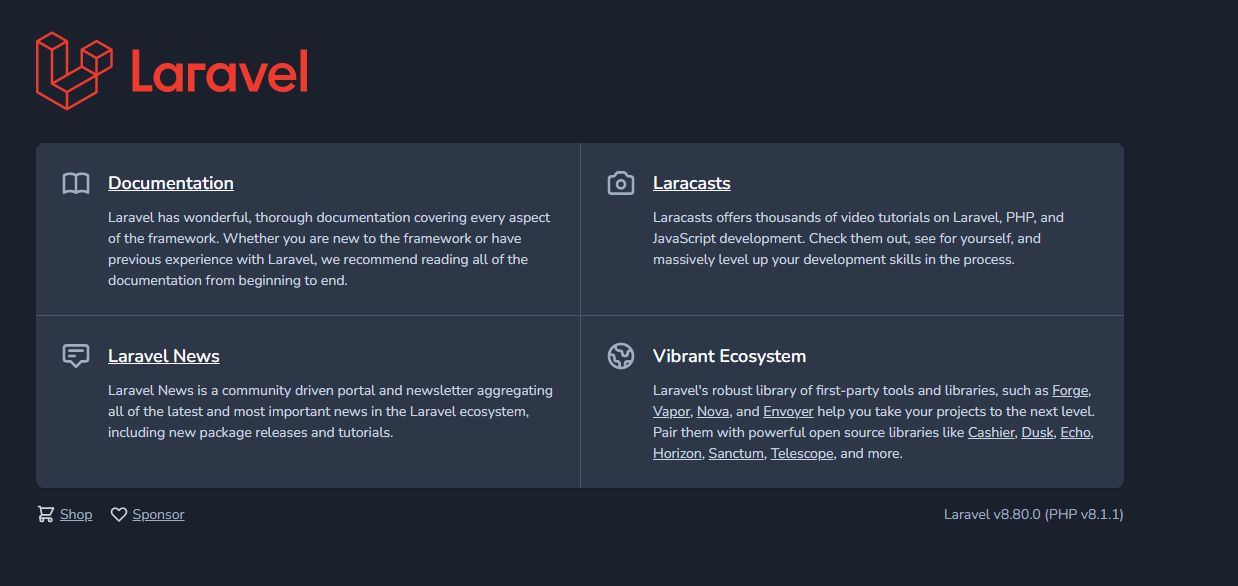Click the camera icon beside Laracasts
This screenshot has height=586, width=1238.
coord(621,184)
